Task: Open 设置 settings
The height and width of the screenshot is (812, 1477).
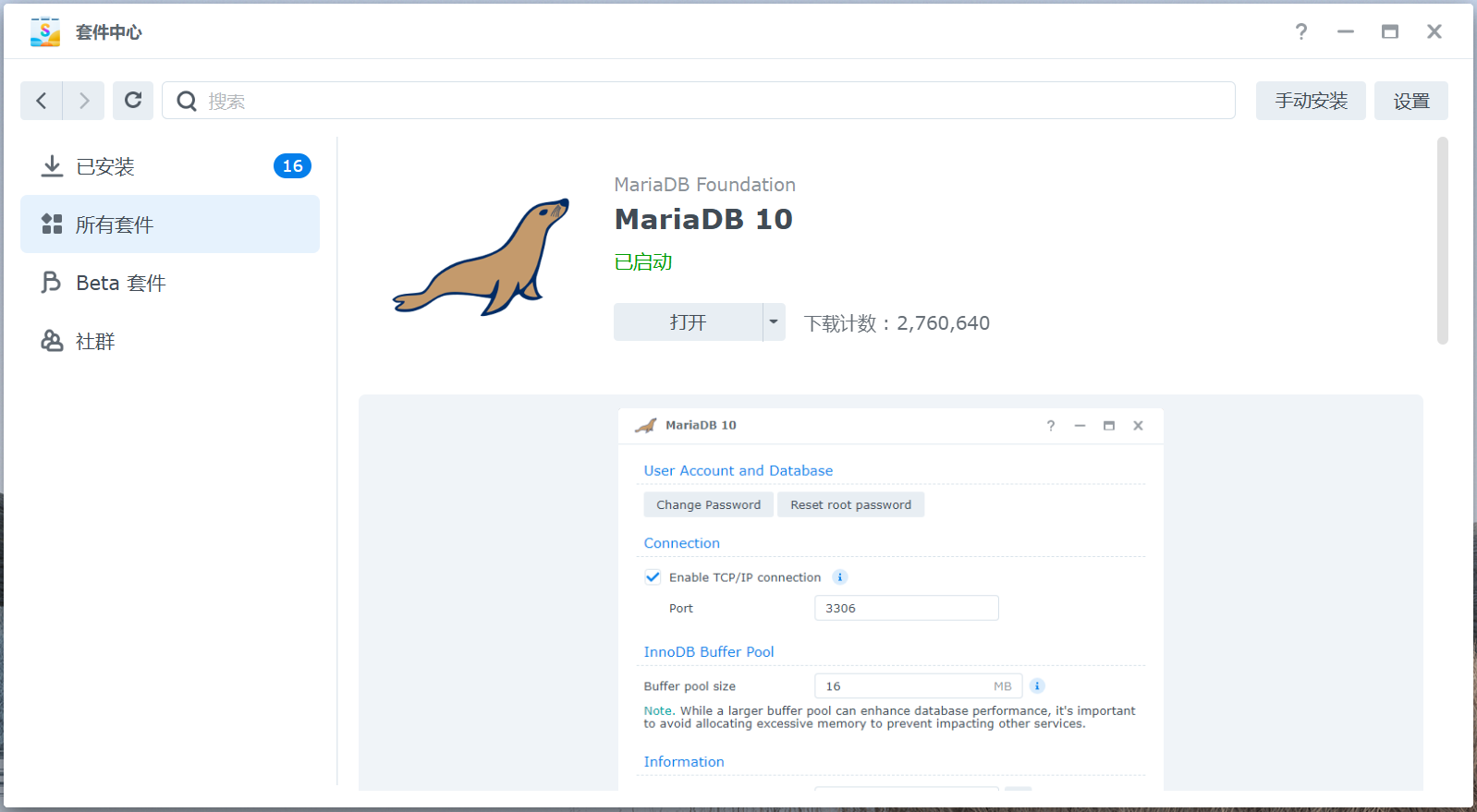Action: (1411, 101)
